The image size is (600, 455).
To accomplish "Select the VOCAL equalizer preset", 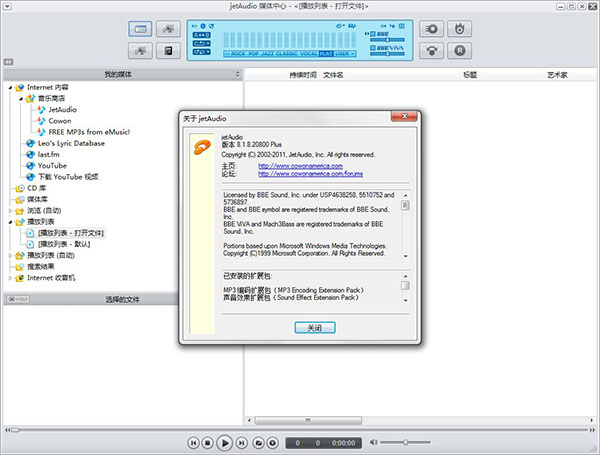I will point(309,54).
